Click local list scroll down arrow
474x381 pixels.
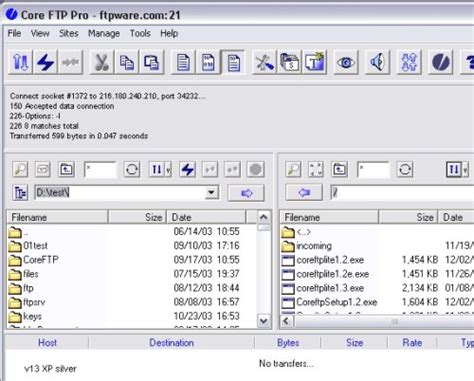click(x=263, y=321)
